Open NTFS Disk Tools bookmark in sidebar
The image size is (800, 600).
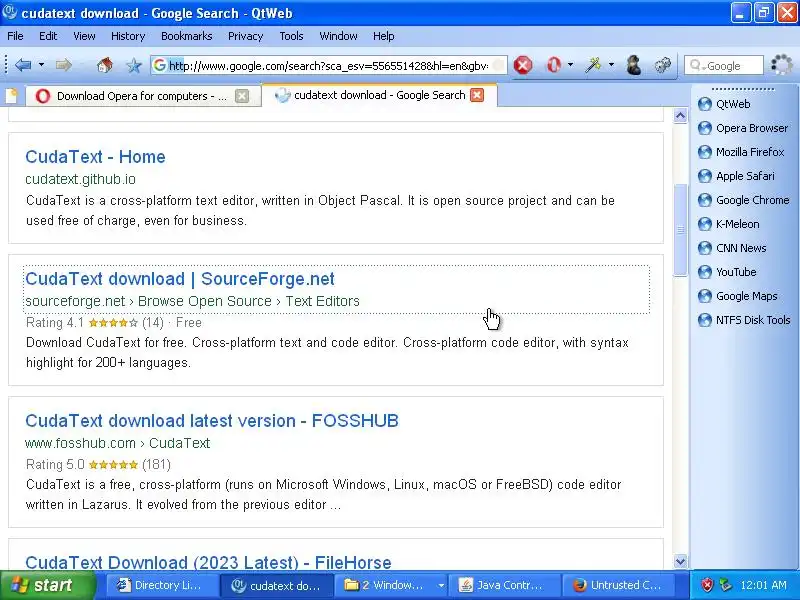pyautogui.click(x=744, y=320)
